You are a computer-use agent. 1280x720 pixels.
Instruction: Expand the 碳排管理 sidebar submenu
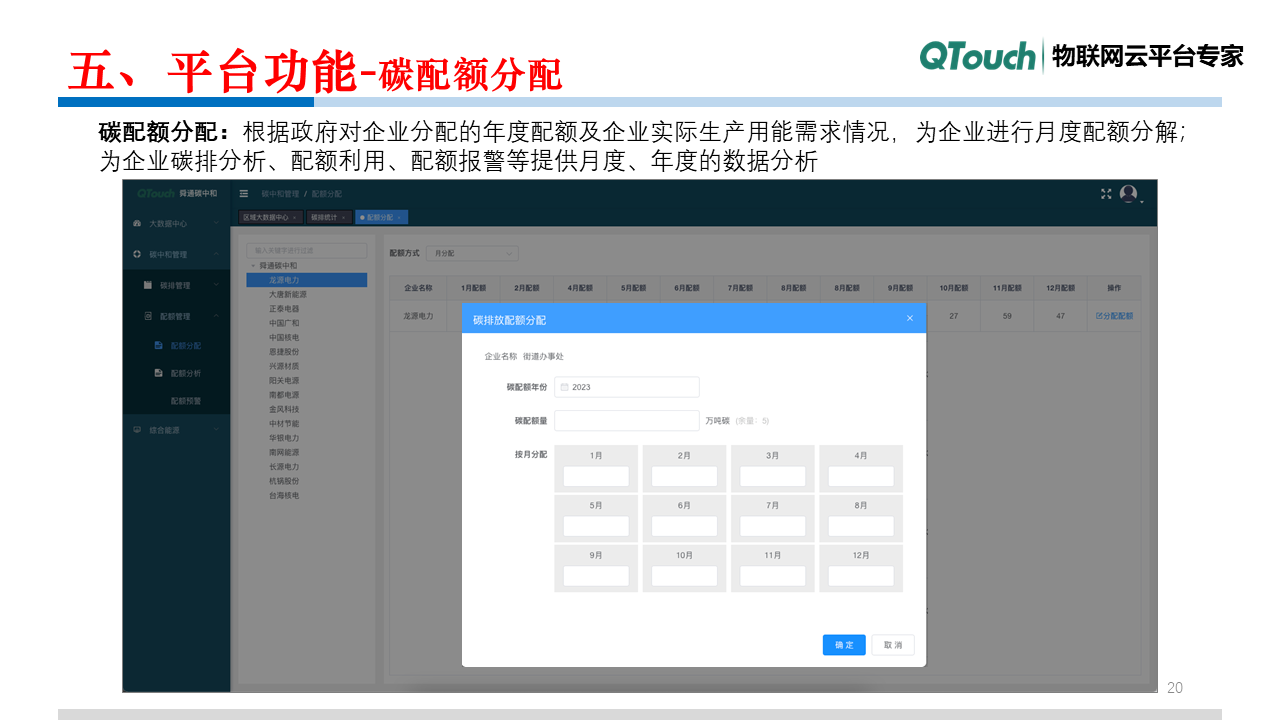[215, 285]
